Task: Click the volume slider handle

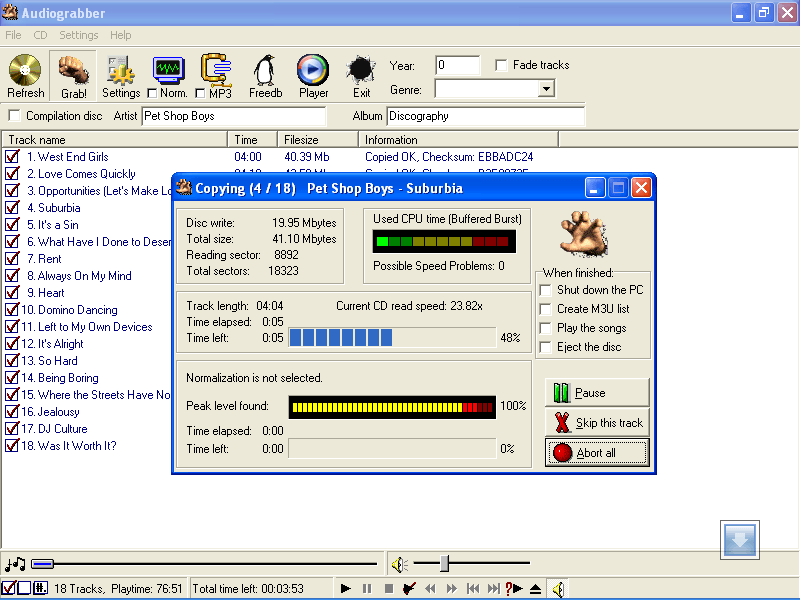Action: tap(444, 564)
